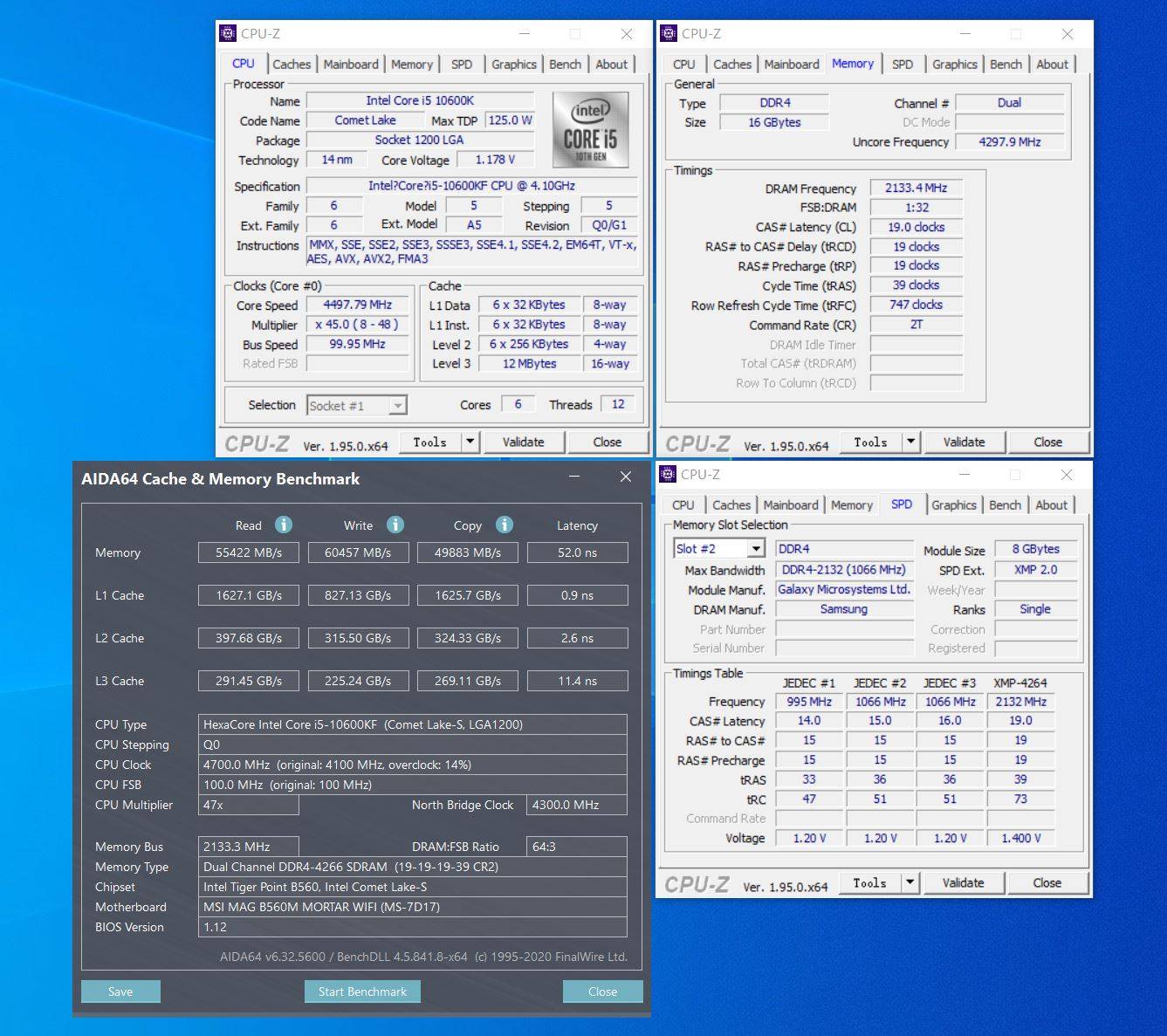Switch to Caches tab in CPU window
The width and height of the screenshot is (1167, 1036).
point(292,65)
